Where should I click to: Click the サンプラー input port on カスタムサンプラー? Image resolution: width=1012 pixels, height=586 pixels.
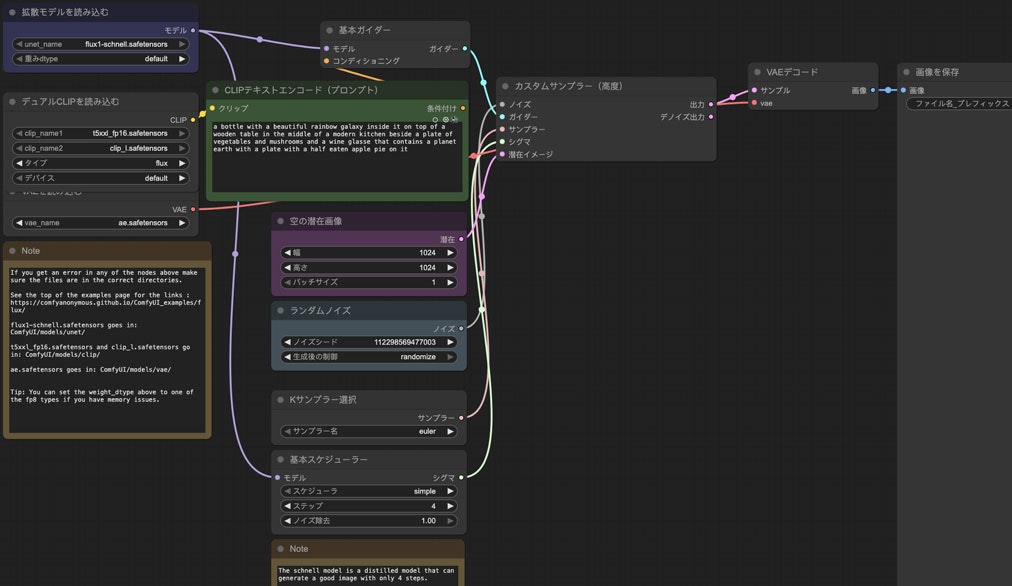point(503,130)
